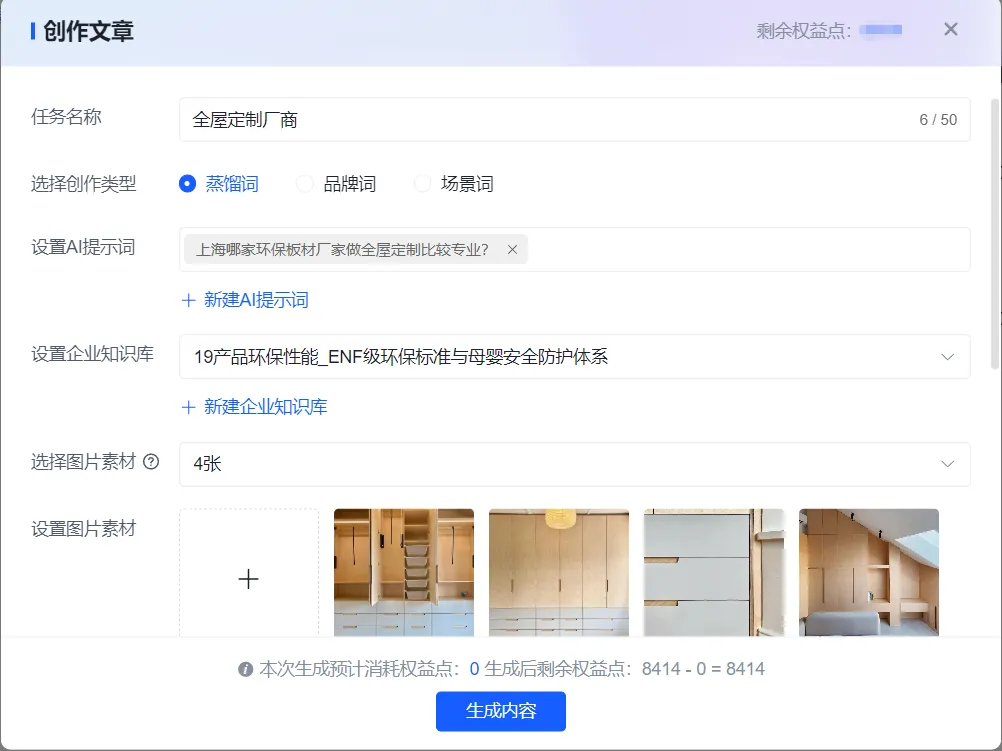Click the 任务名称 input field

[x=550, y=120]
